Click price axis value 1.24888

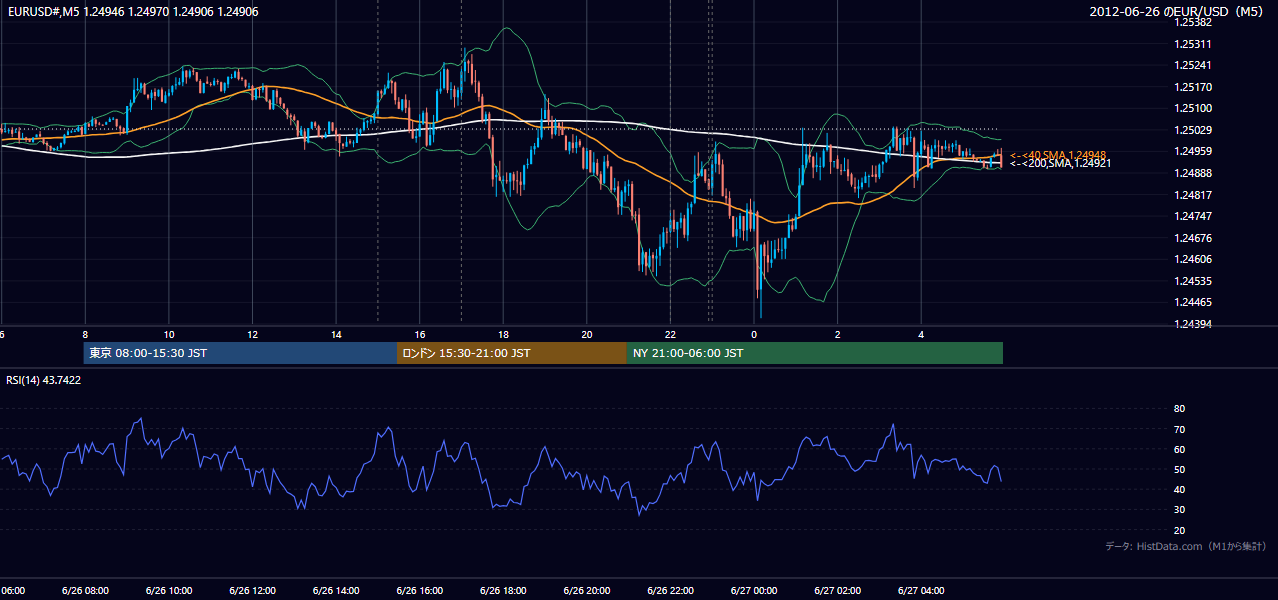coord(1193,173)
